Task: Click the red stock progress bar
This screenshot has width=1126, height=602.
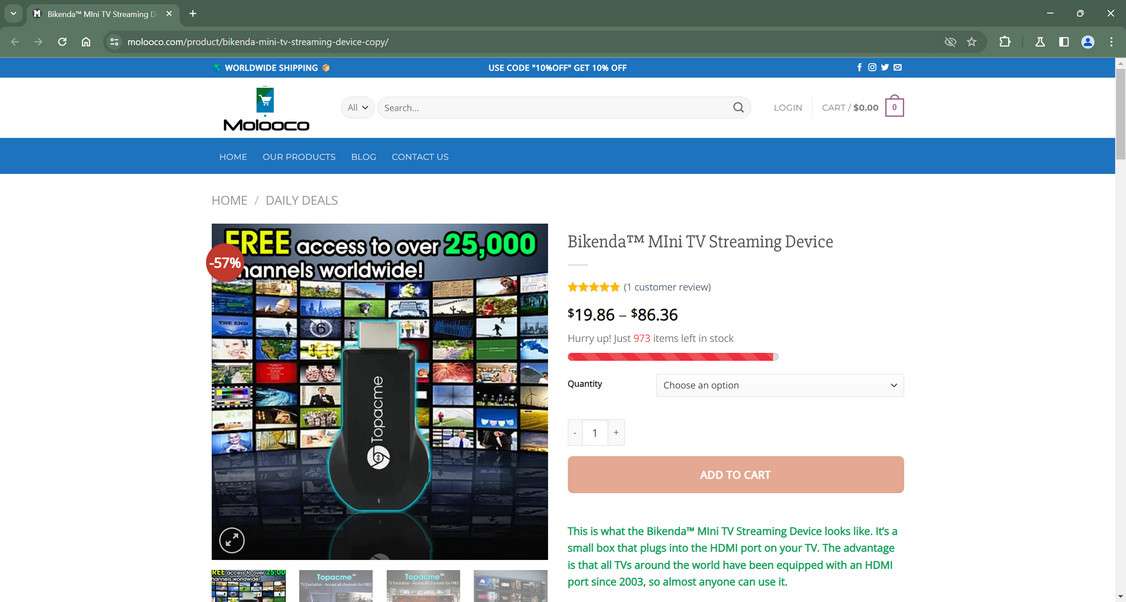Action: click(673, 356)
